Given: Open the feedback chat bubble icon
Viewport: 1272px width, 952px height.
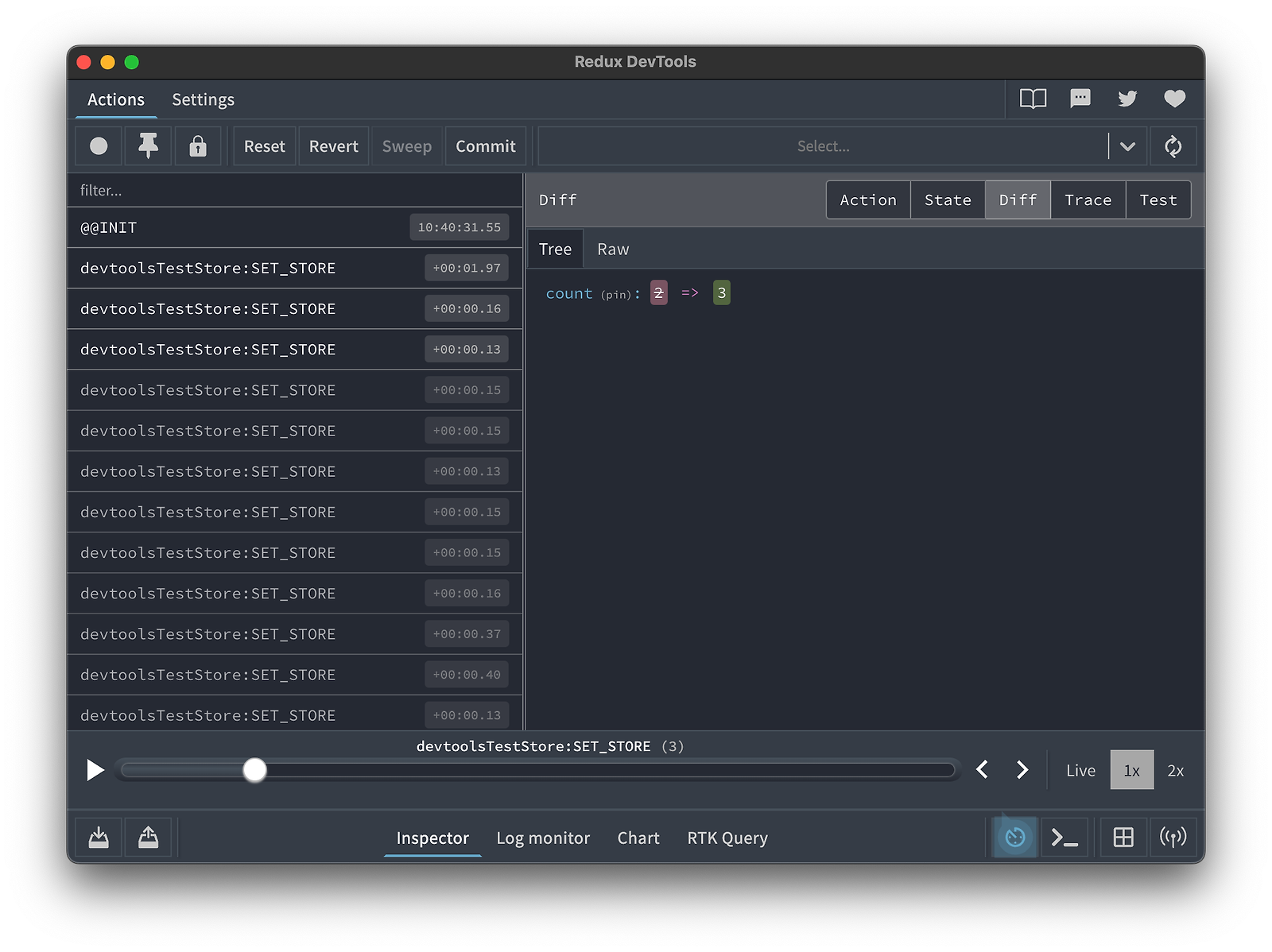Looking at the screenshot, I should click(1080, 99).
